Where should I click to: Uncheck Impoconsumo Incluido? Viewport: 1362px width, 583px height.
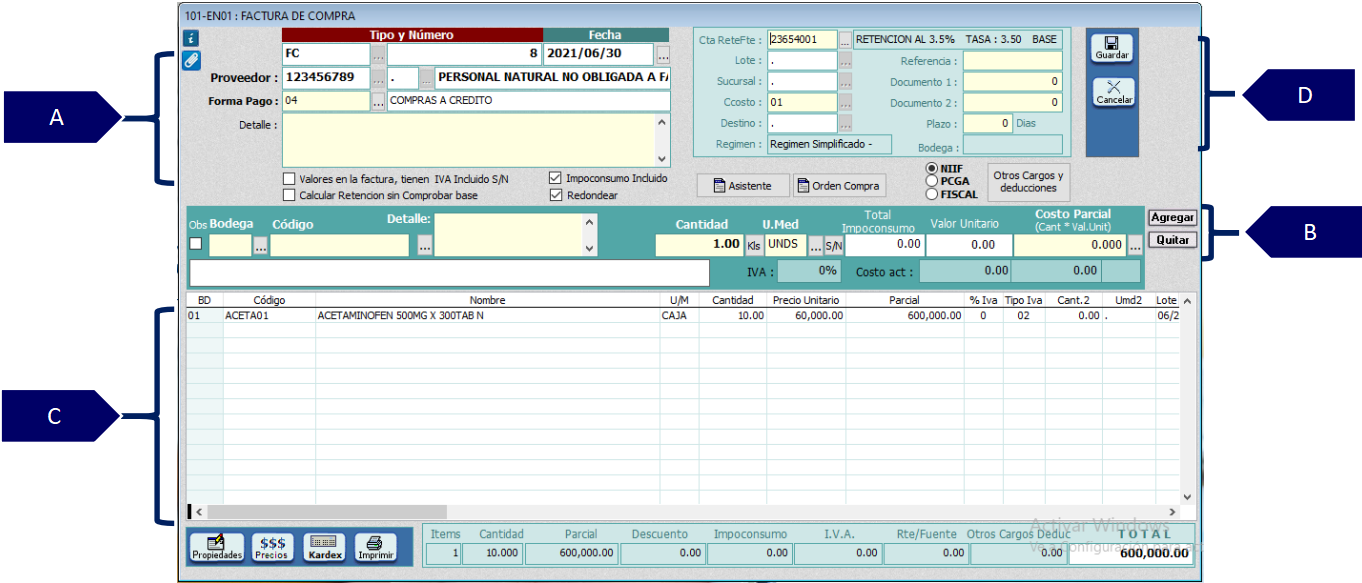555,179
